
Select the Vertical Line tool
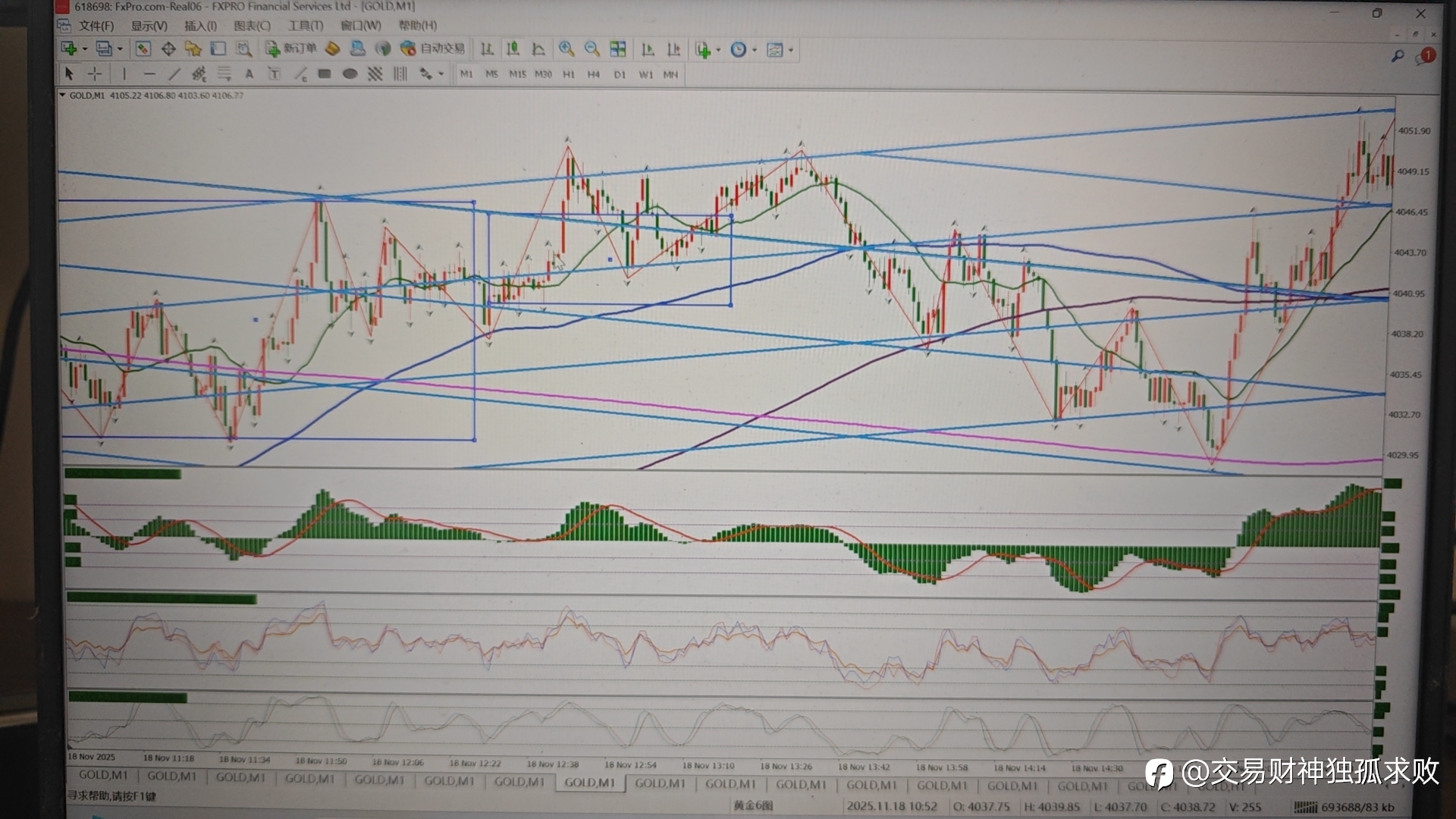coord(124,74)
